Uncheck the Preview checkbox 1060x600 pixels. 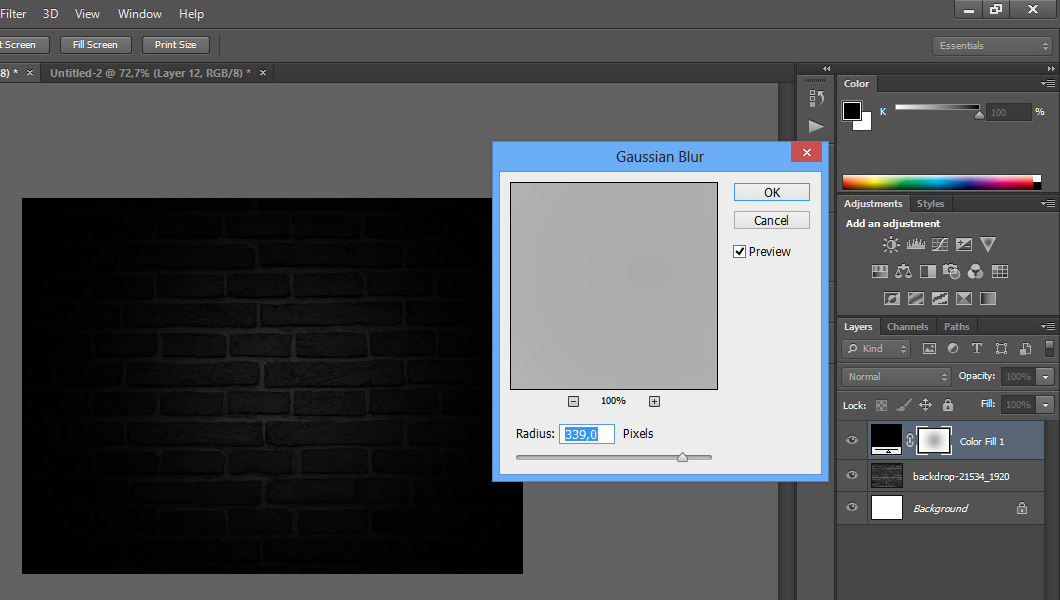pyautogui.click(x=740, y=252)
